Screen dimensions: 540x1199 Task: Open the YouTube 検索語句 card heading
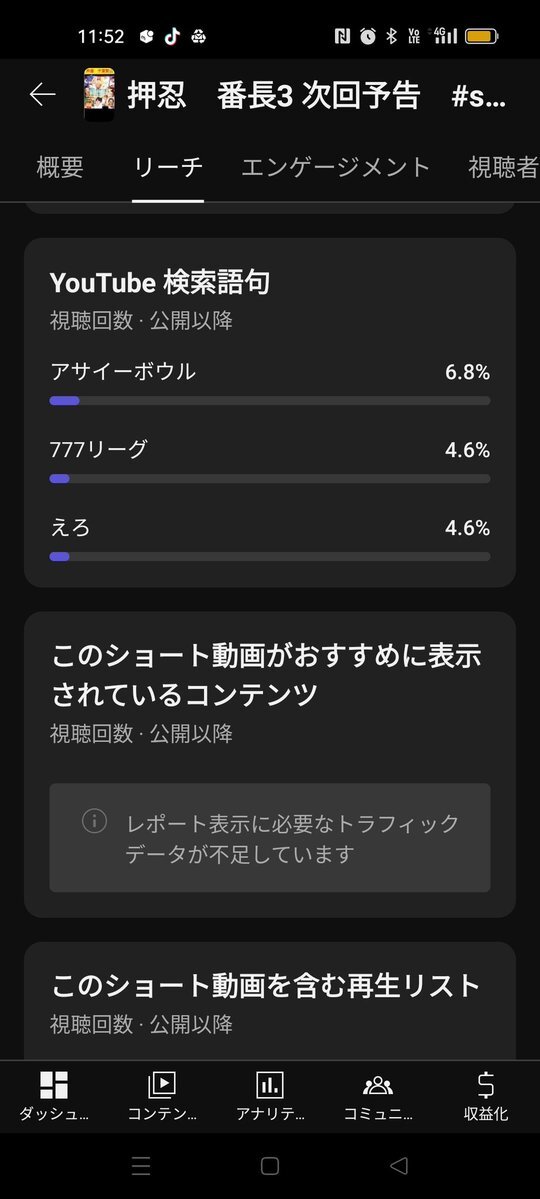(x=160, y=283)
